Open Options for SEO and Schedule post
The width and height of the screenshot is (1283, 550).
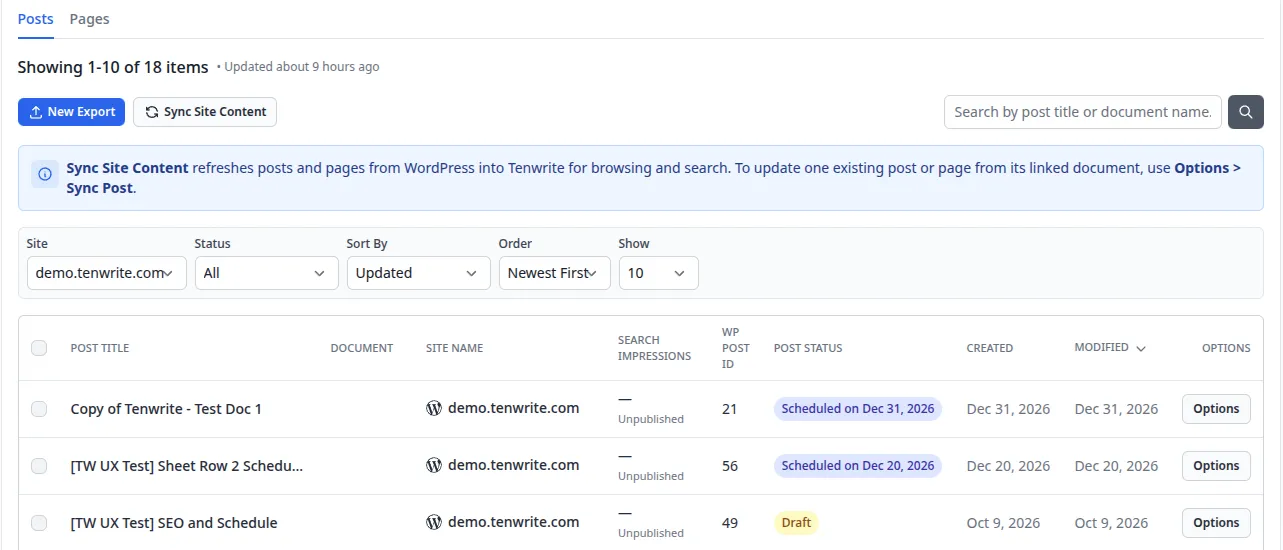pos(1216,523)
